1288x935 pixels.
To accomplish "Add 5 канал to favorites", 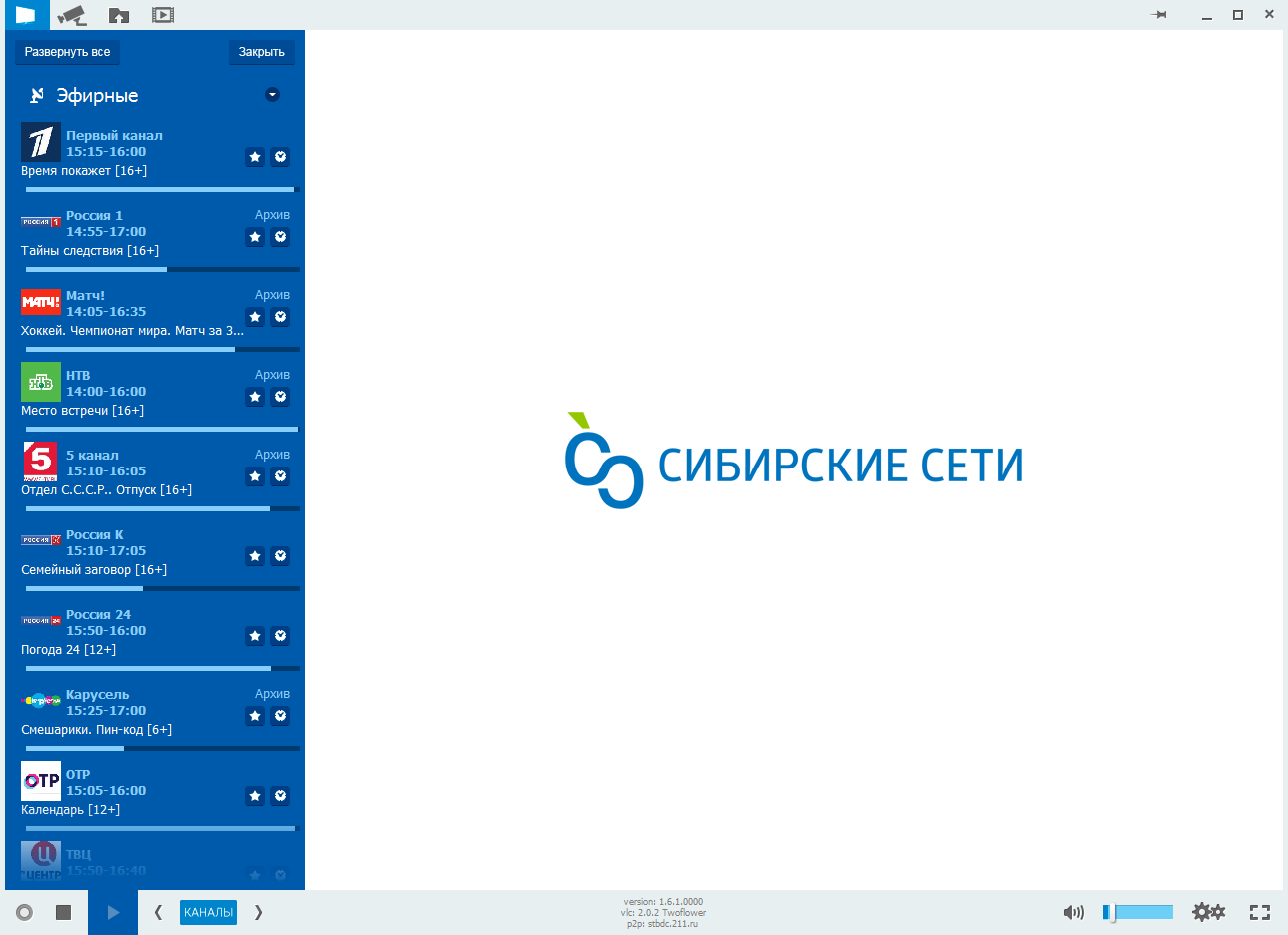I will pos(255,476).
